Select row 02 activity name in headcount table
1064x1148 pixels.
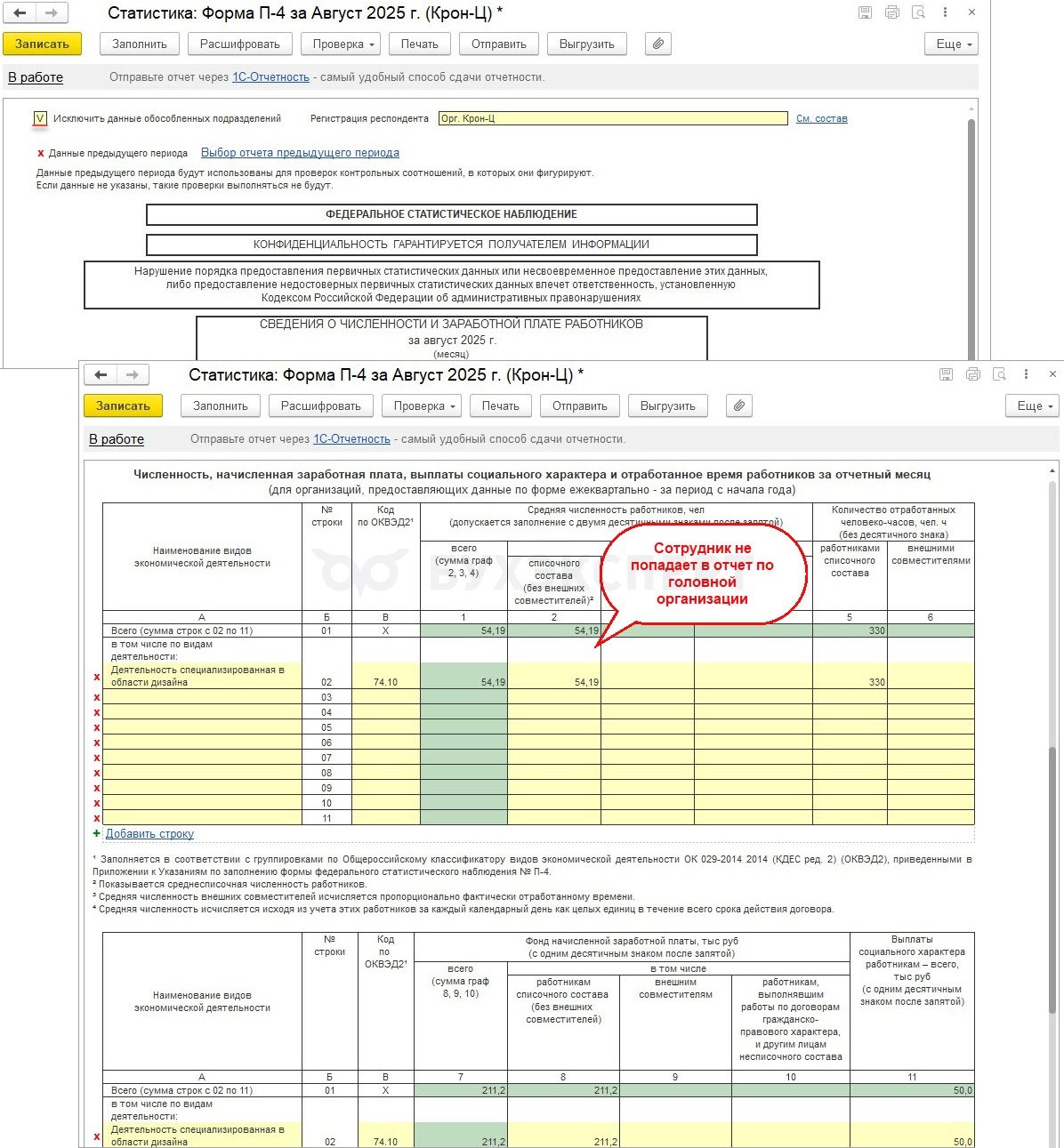tap(202, 676)
